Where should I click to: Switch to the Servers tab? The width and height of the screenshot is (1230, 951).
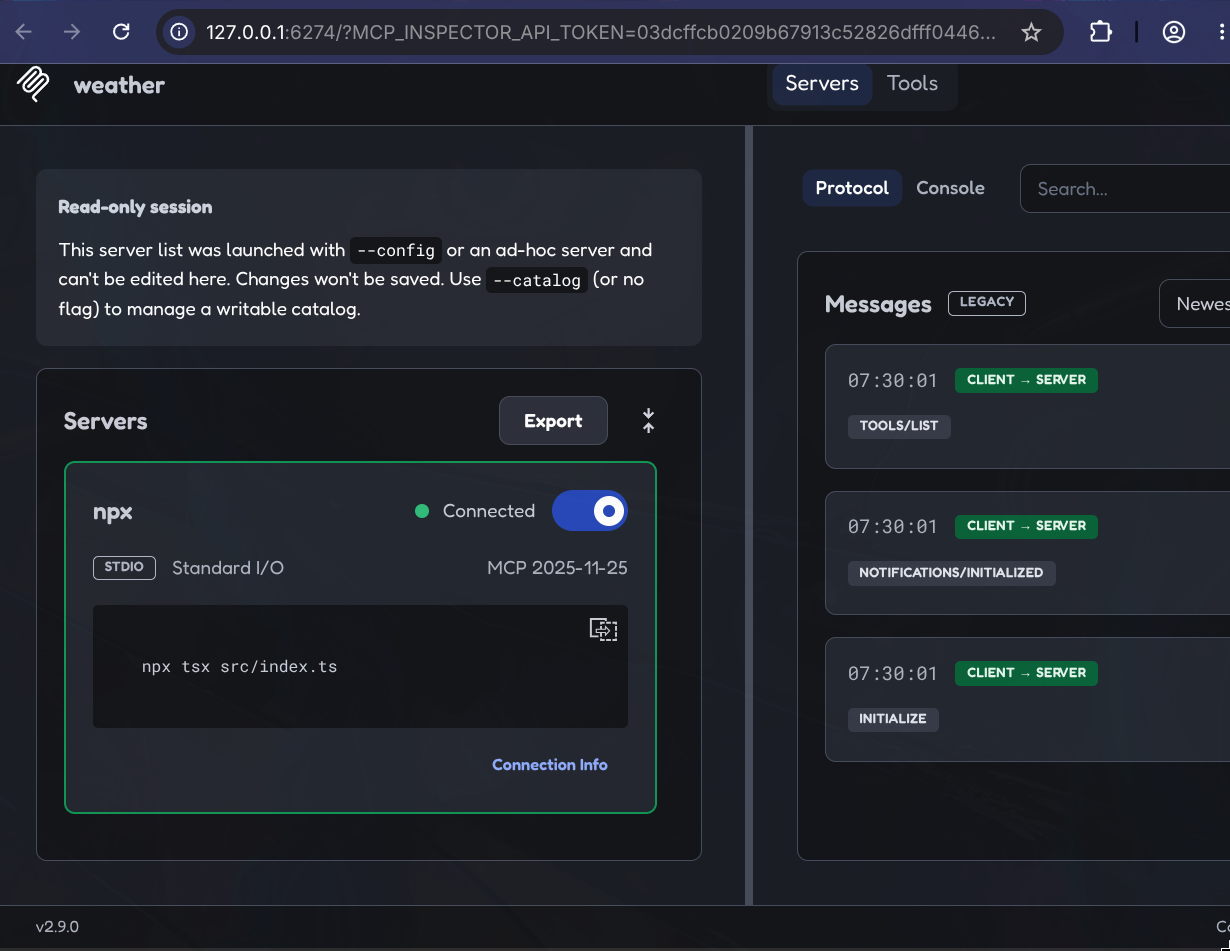tap(822, 83)
